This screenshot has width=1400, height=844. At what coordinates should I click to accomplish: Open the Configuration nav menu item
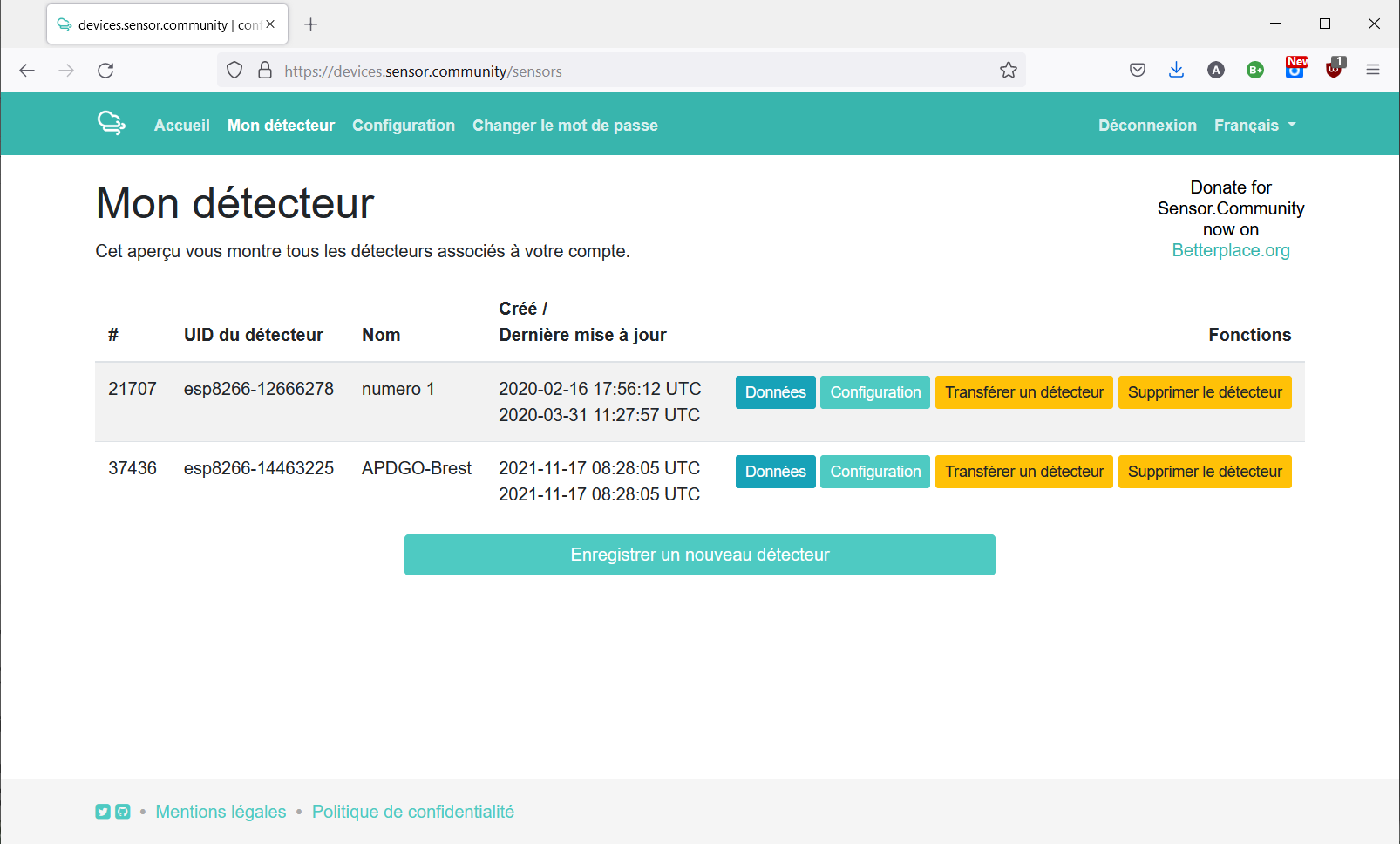click(403, 126)
